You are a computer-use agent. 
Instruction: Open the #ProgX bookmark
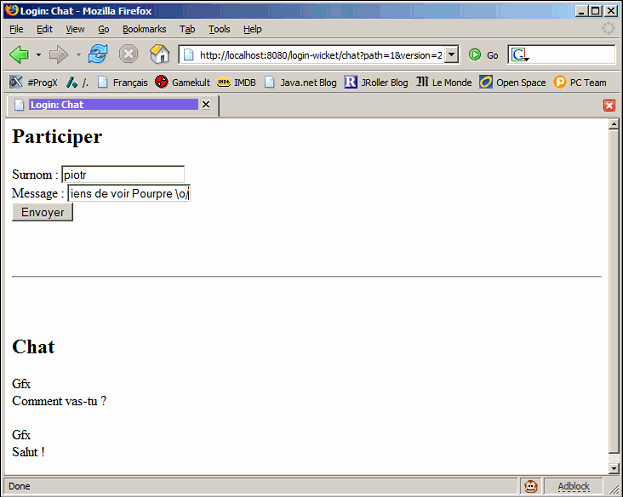tap(33, 82)
